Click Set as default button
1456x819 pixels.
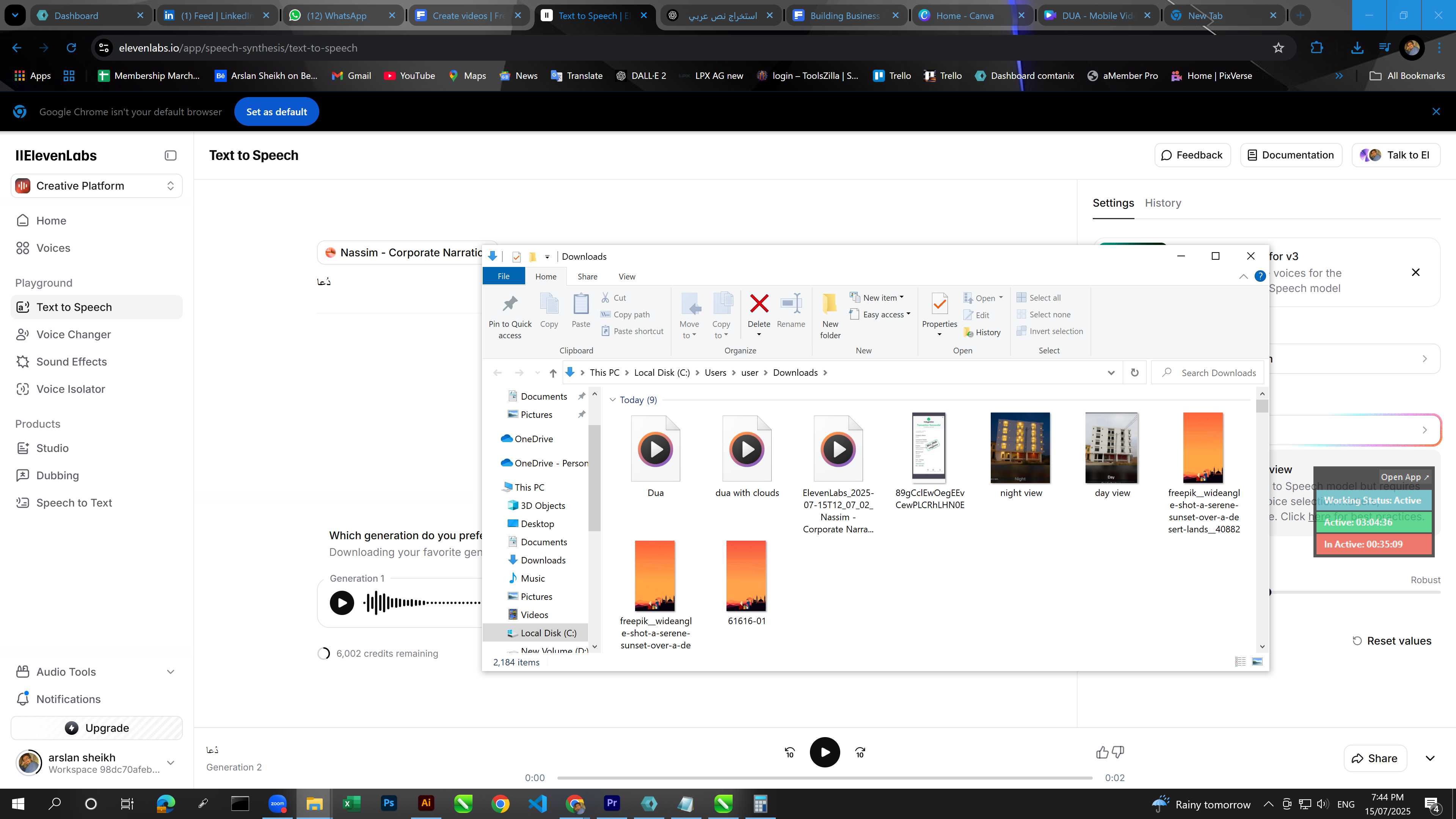tap(276, 112)
